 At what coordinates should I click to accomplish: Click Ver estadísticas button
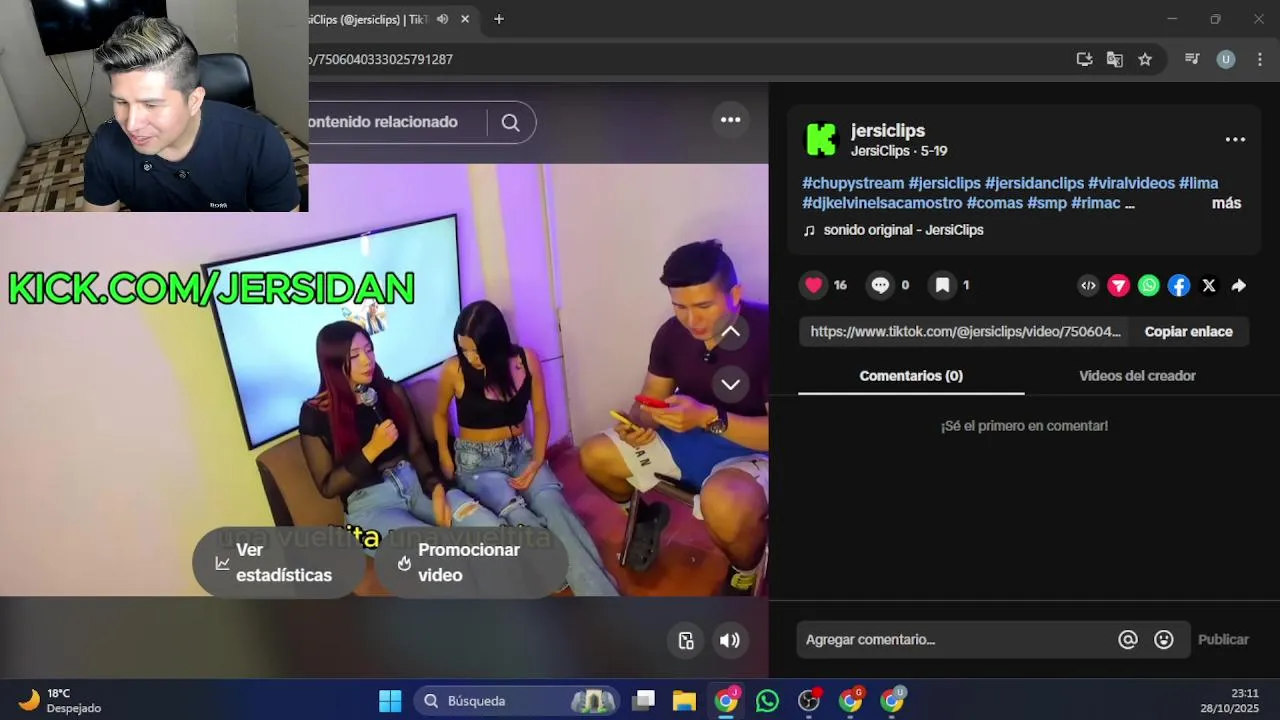tap(277, 563)
